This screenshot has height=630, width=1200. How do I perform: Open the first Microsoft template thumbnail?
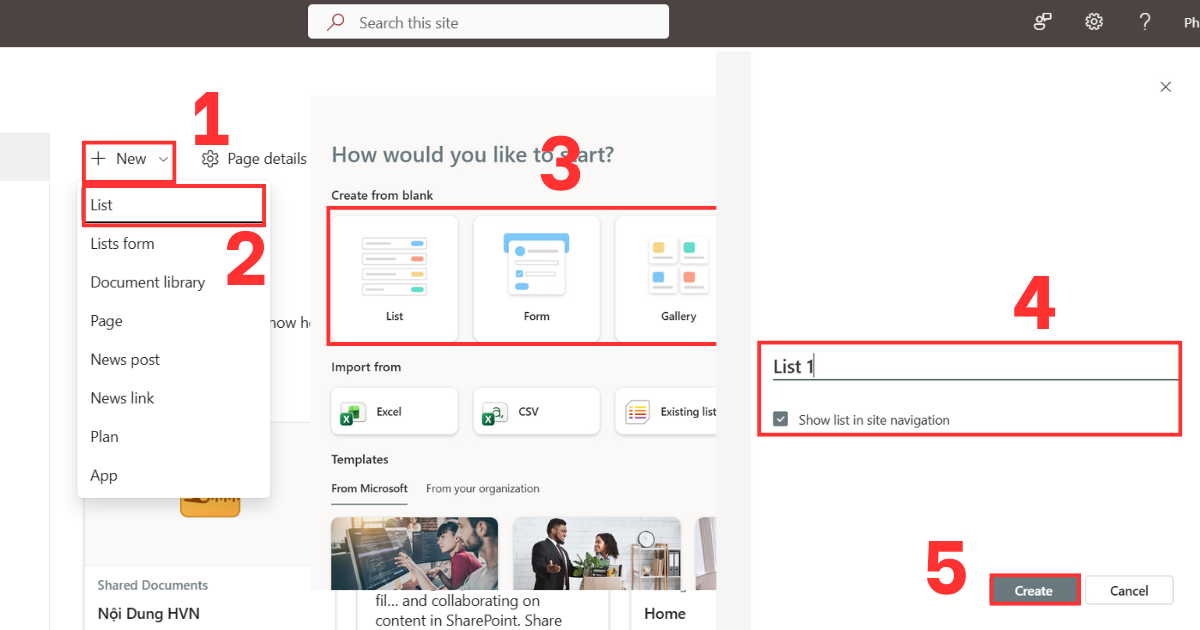point(414,555)
